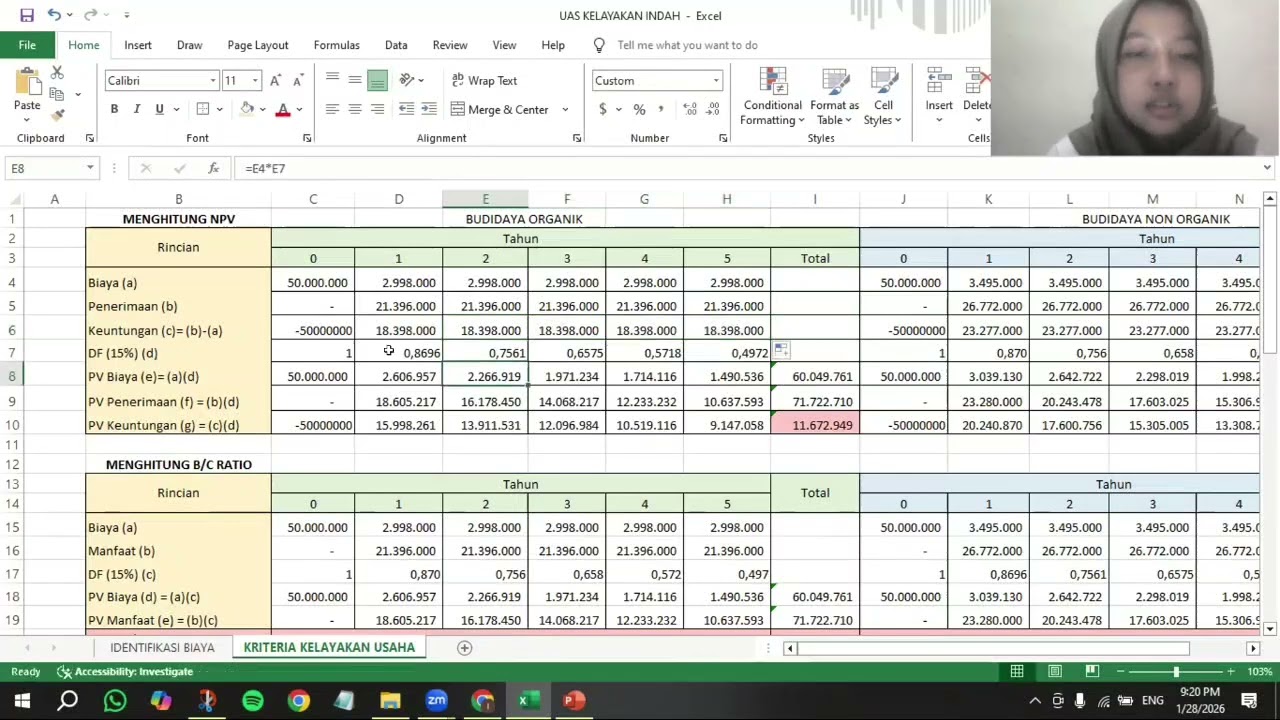
Task: Increase font size with the large A
Action: point(275,80)
